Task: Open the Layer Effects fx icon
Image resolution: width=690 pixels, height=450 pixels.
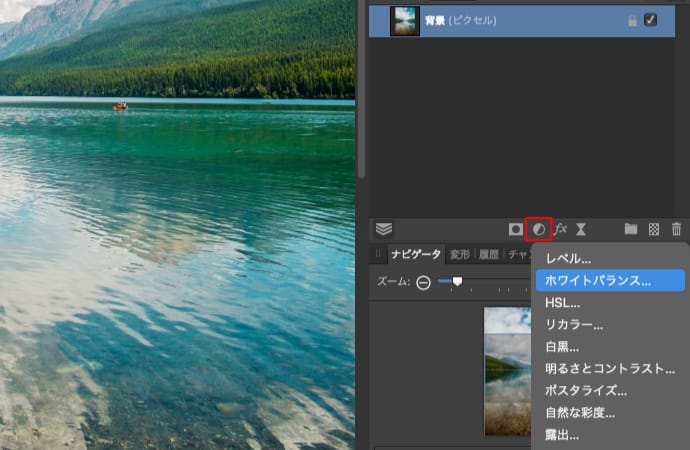Action: click(x=561, y=229)
